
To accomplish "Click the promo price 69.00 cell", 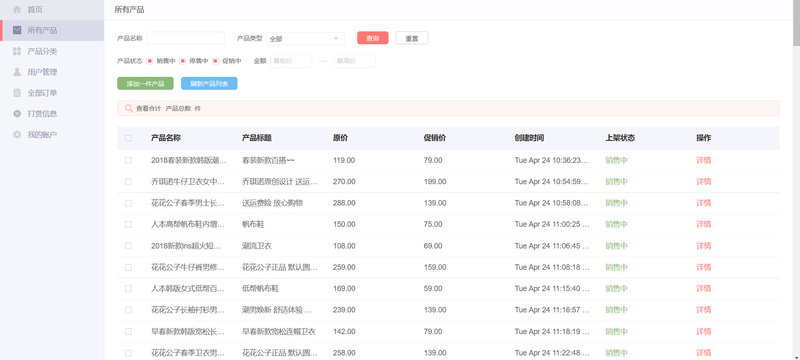I will coord(433,246).
